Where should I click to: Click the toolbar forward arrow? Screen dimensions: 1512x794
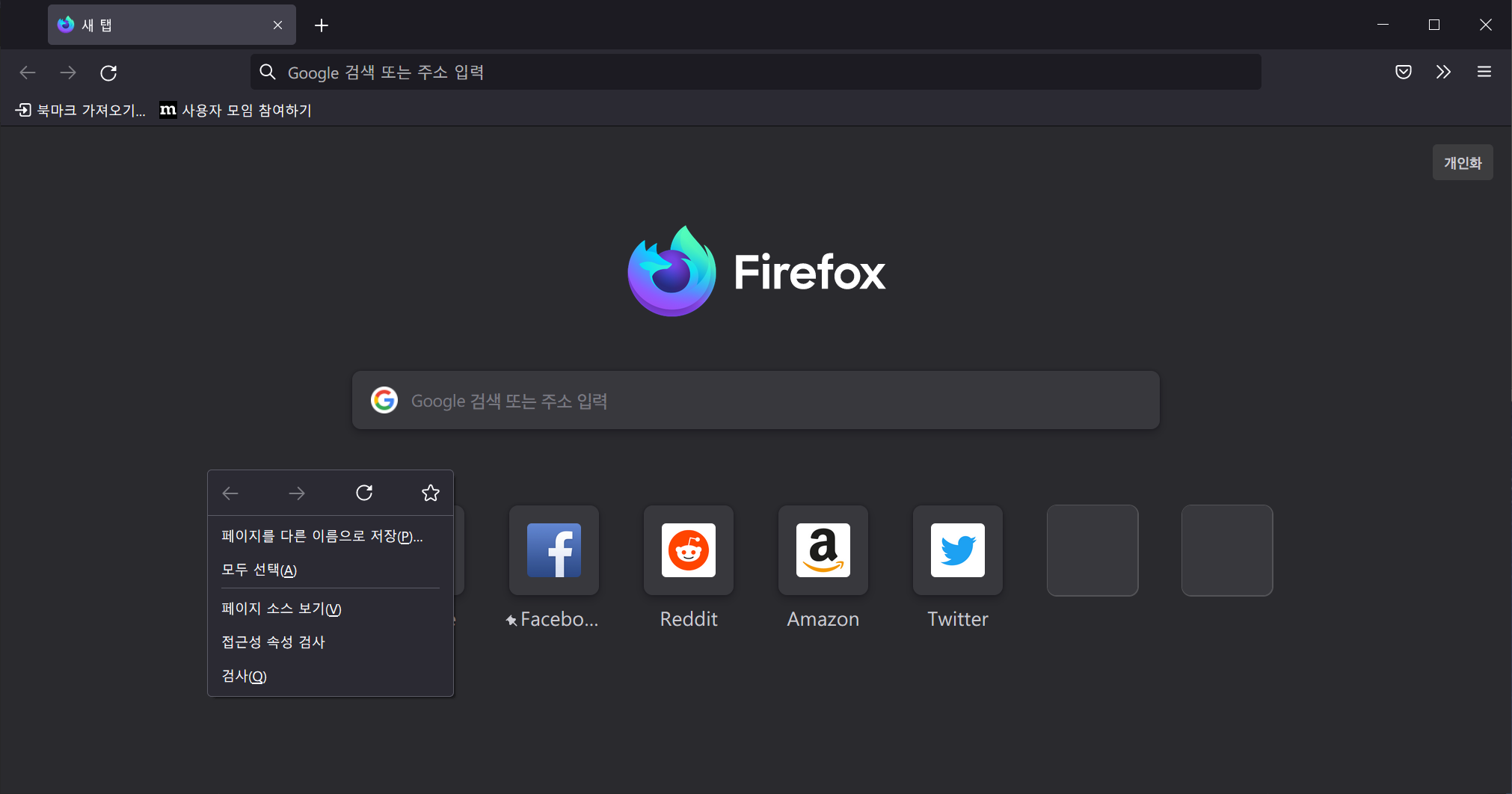(x=68, y=73)
